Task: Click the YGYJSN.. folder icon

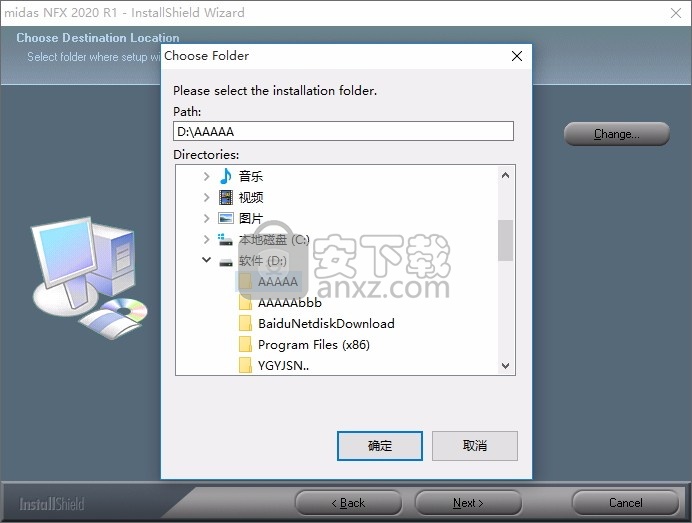Action: coord(245,365)
